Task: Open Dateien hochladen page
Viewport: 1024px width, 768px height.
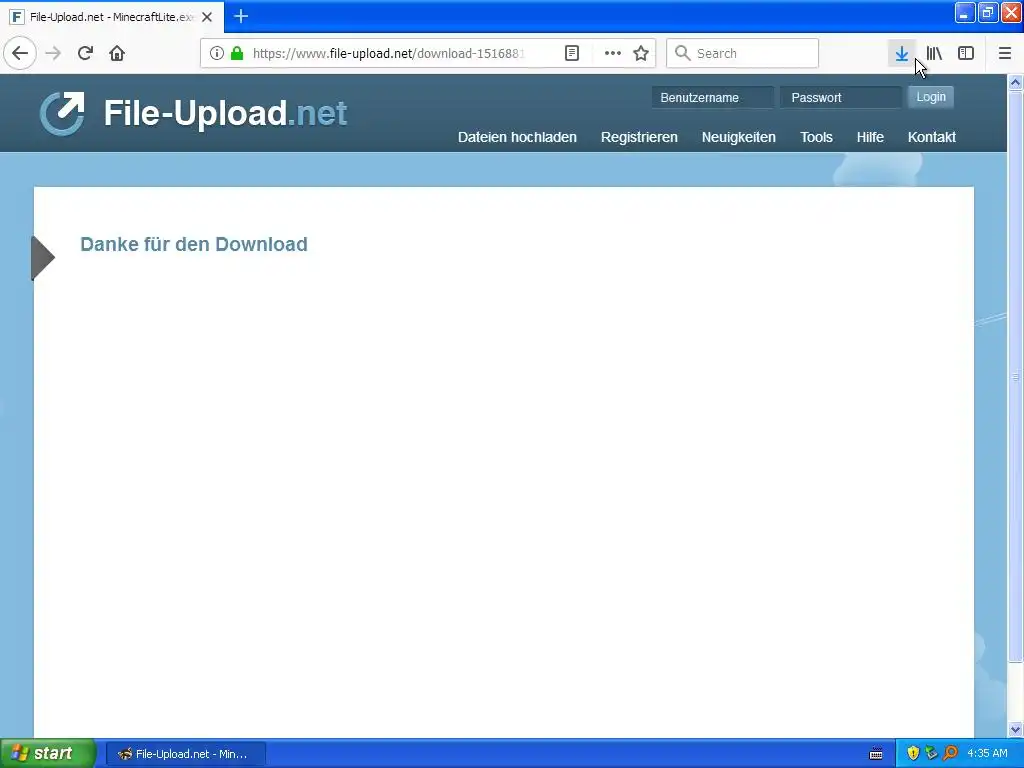Action: [517, 137]
